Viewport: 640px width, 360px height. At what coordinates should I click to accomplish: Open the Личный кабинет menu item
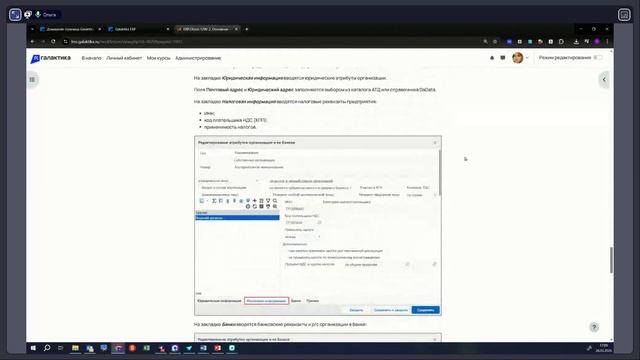[124, 58]
